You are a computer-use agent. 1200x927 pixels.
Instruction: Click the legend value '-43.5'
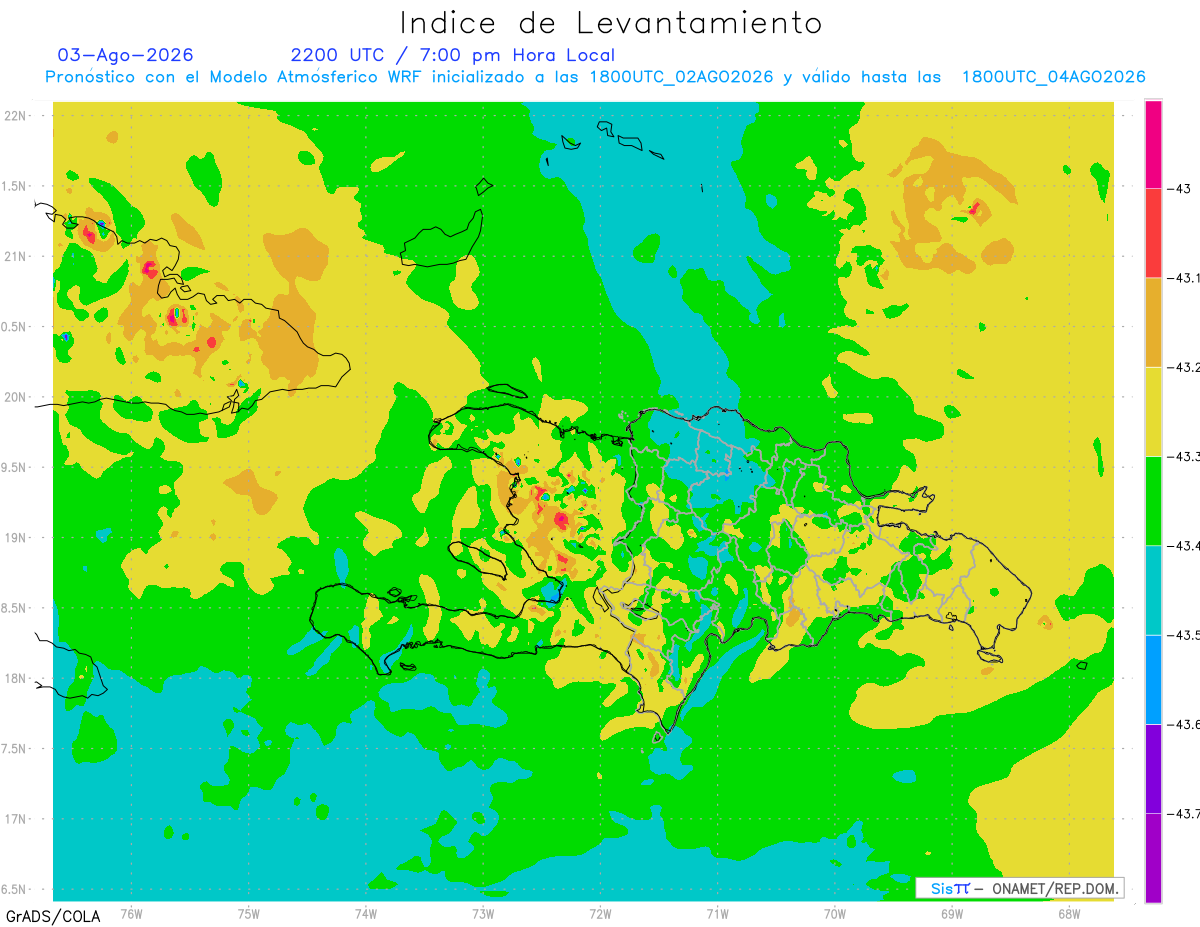coord(1184,635)
